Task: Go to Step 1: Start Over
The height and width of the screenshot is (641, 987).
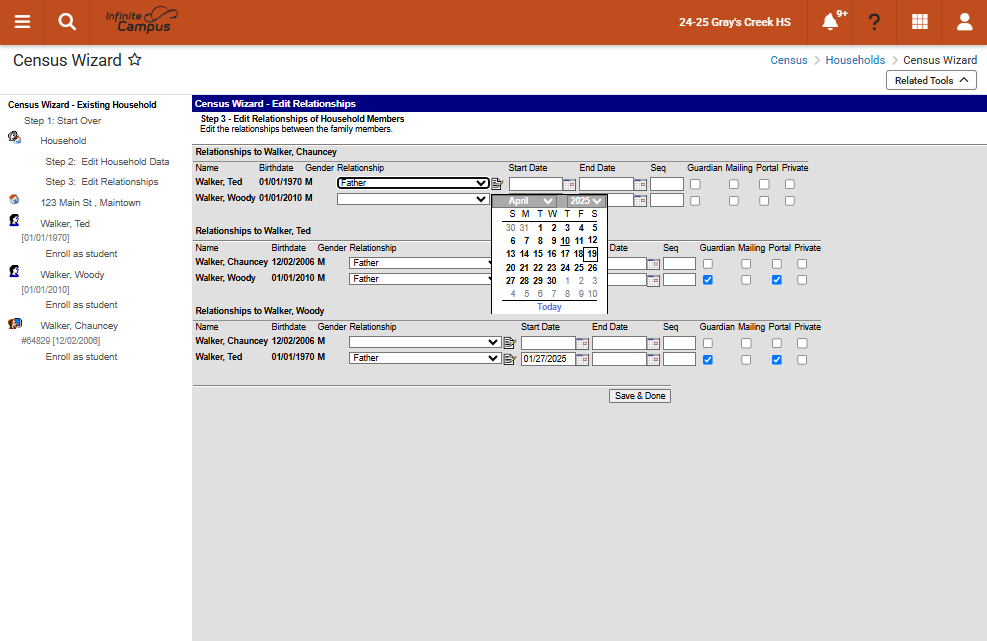Action: (x=62, y=120)
